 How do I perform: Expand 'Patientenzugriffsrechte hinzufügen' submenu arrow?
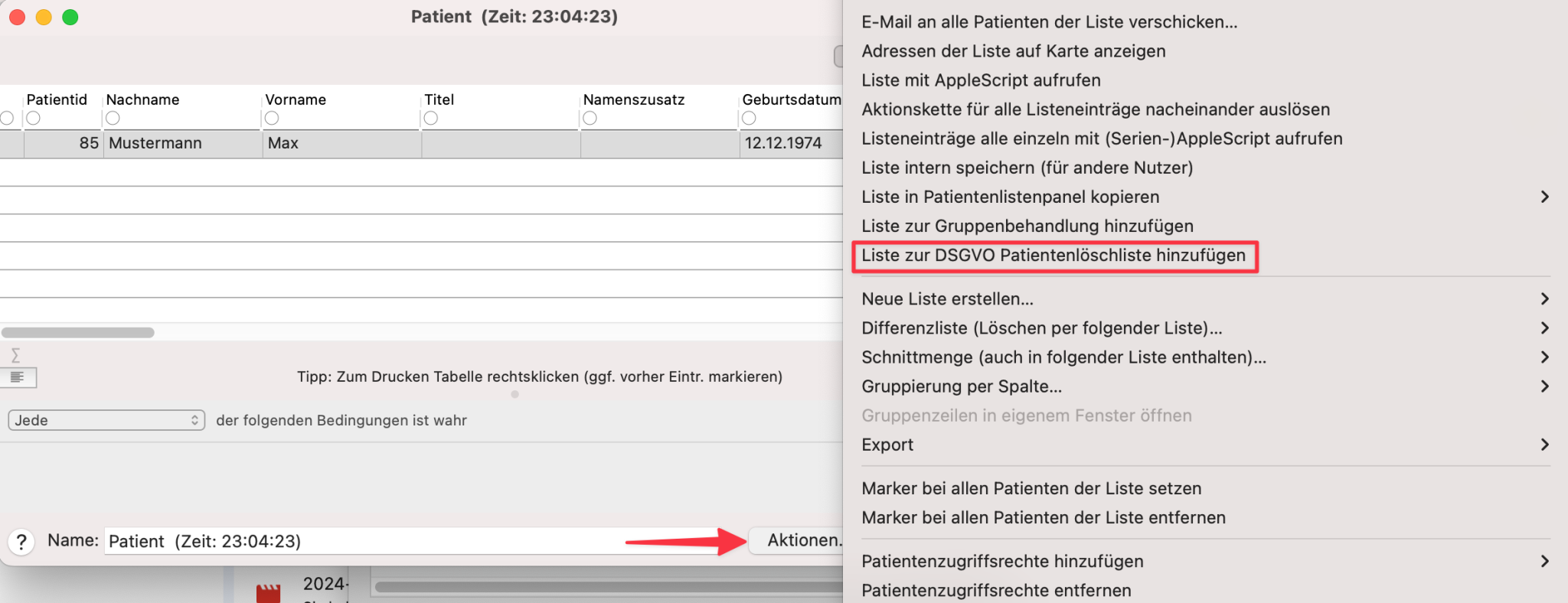[1545, 561]
